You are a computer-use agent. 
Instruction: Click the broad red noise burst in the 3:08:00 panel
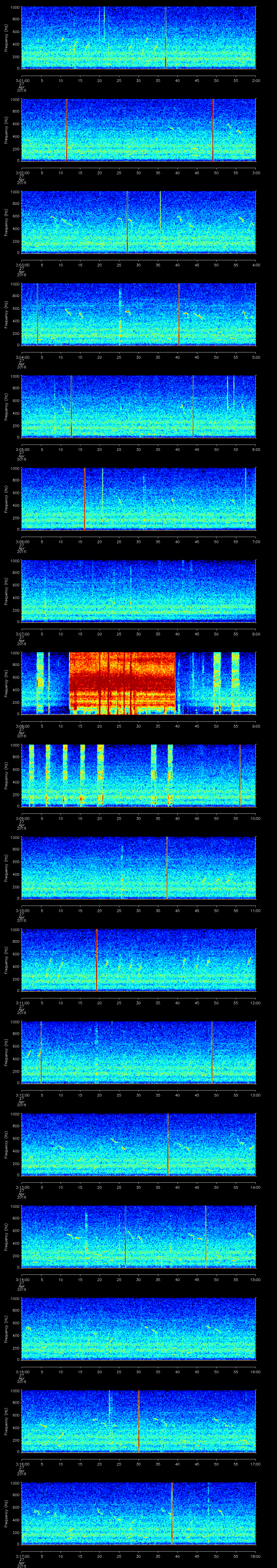click(122, 683)
